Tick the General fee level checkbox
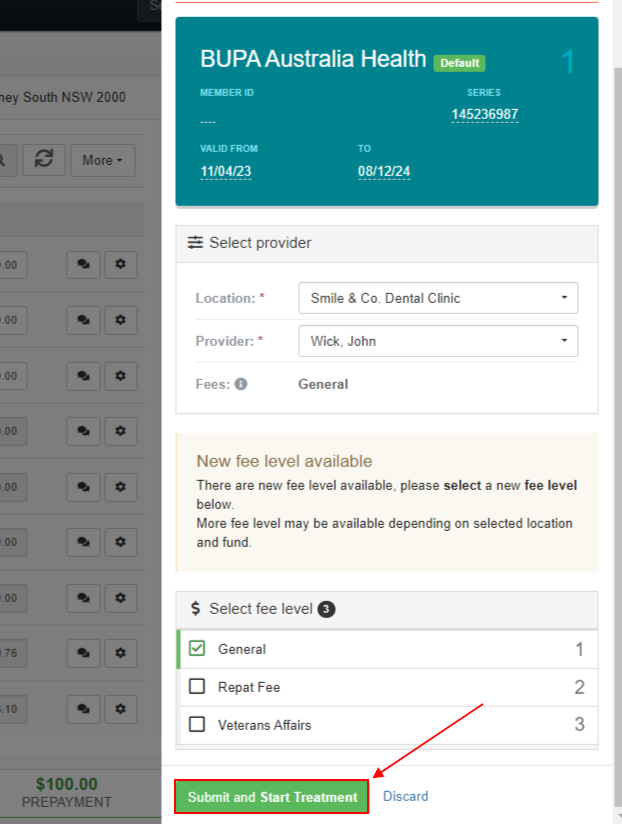622x824 pixels. point(197,648)
